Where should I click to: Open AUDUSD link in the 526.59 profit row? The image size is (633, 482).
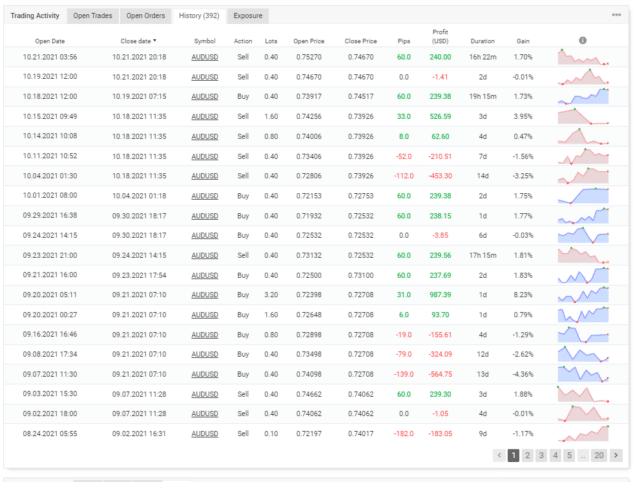coord(205,117)
